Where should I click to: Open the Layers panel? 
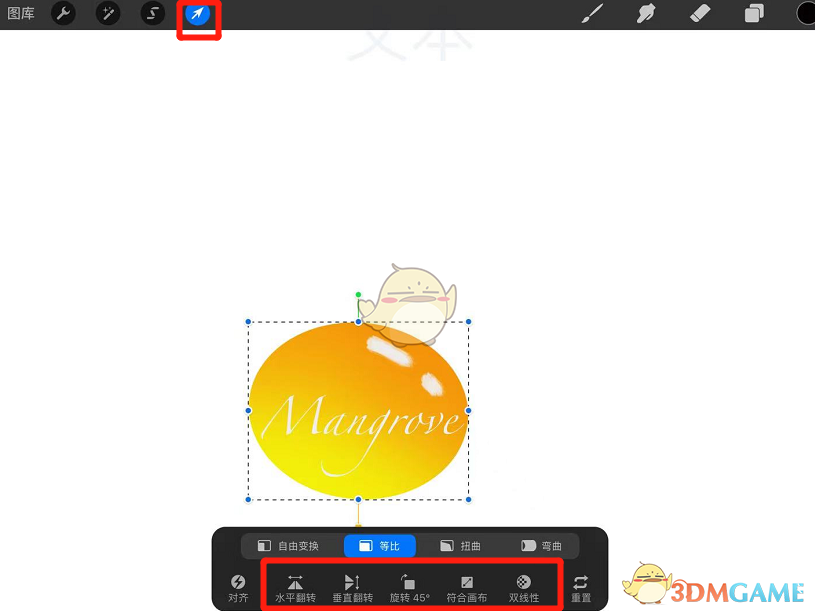pyautogui.click(x=754, y=14)
